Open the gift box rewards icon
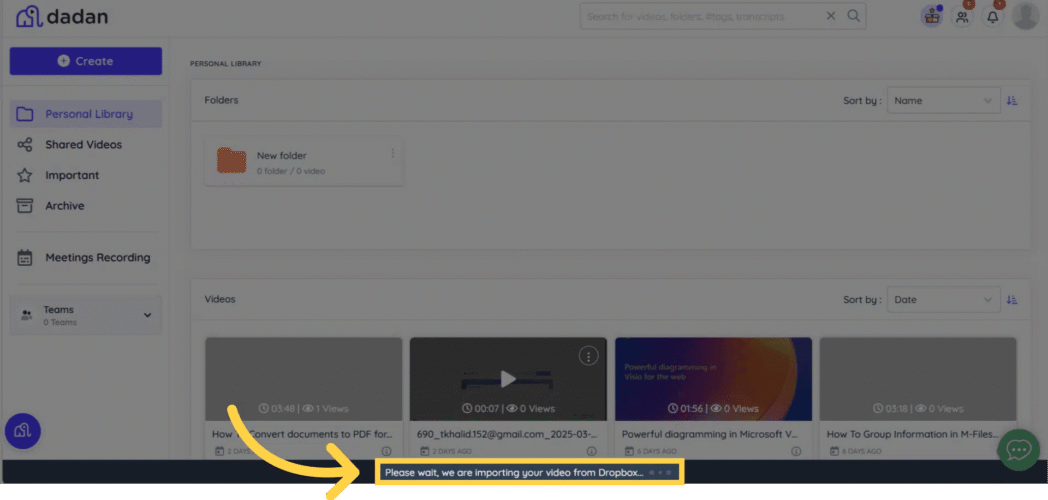 pyautogui.click(x=932, y=16)
